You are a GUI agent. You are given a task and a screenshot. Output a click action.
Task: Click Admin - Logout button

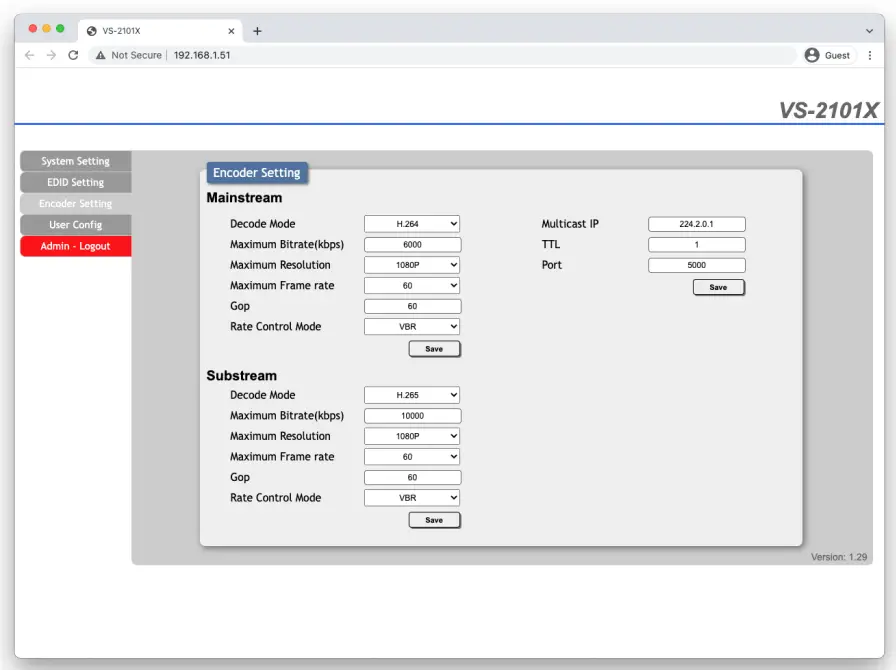(x=76, y=246)
